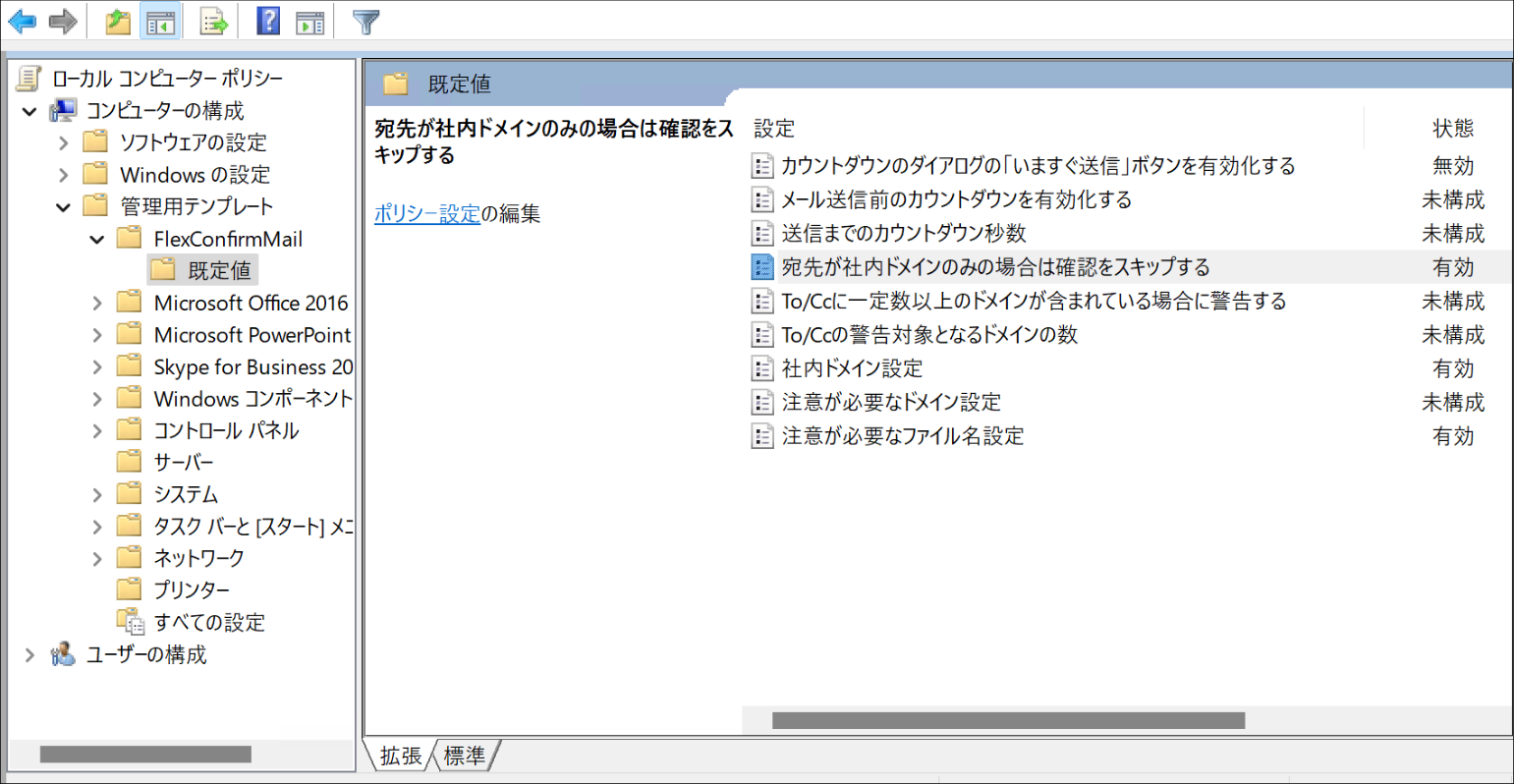
Task: Select カウントダウンのダイアログの「いますぐ送信」ボタンを有効化する setting
Action: coord(1038,165)
